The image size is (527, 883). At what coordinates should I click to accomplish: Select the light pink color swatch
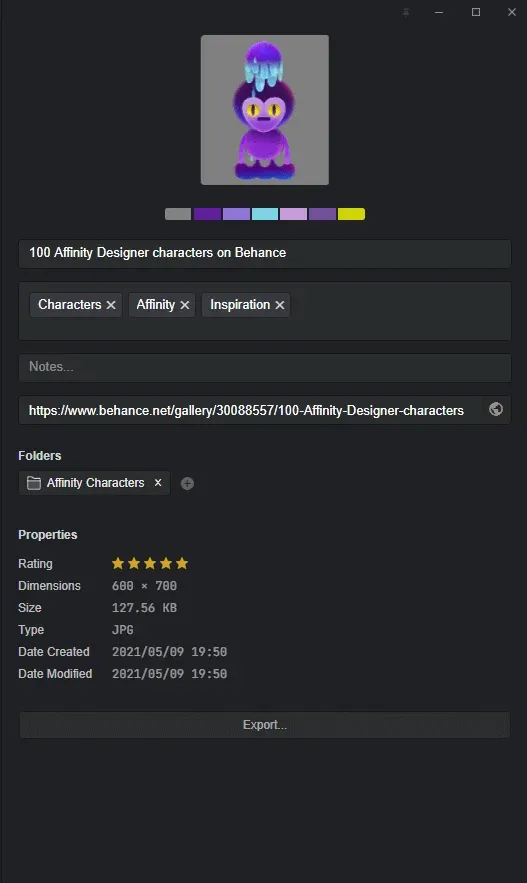[293, 214]
